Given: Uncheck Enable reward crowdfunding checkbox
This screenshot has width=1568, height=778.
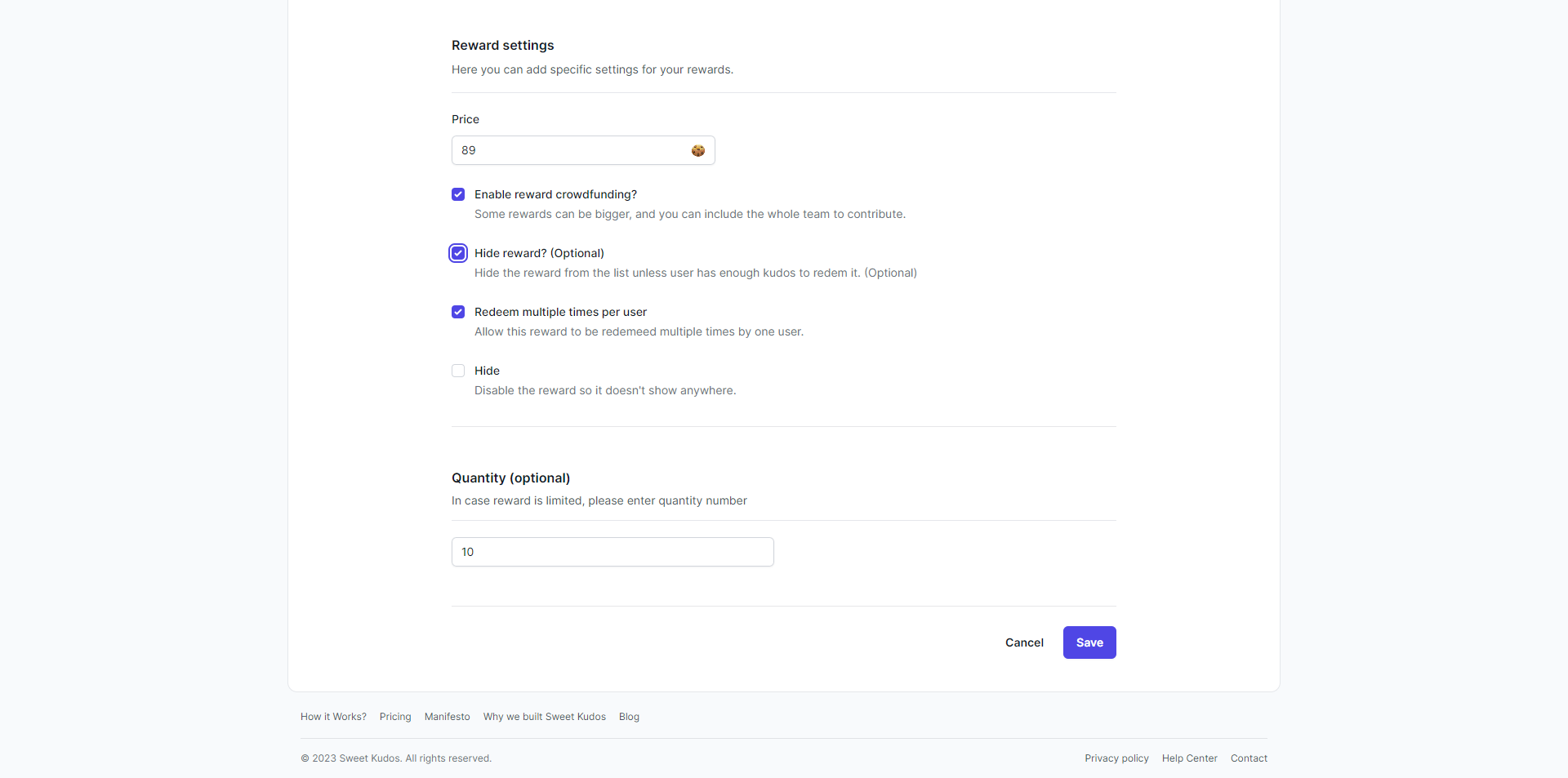Looking at the screenshot, I should point(458,194).
